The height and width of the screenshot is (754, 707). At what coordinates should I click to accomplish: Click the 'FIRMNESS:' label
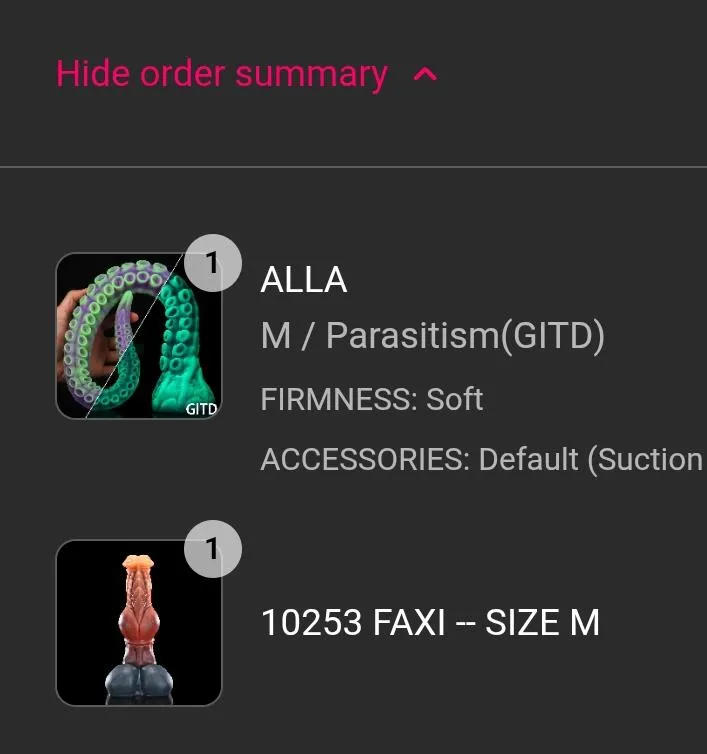338,399
